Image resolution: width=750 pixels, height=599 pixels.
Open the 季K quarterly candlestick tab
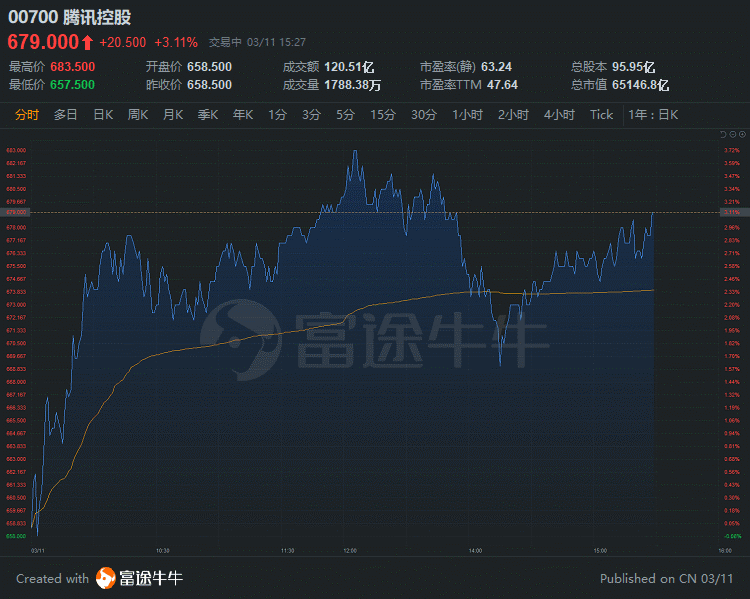(208, 115)
